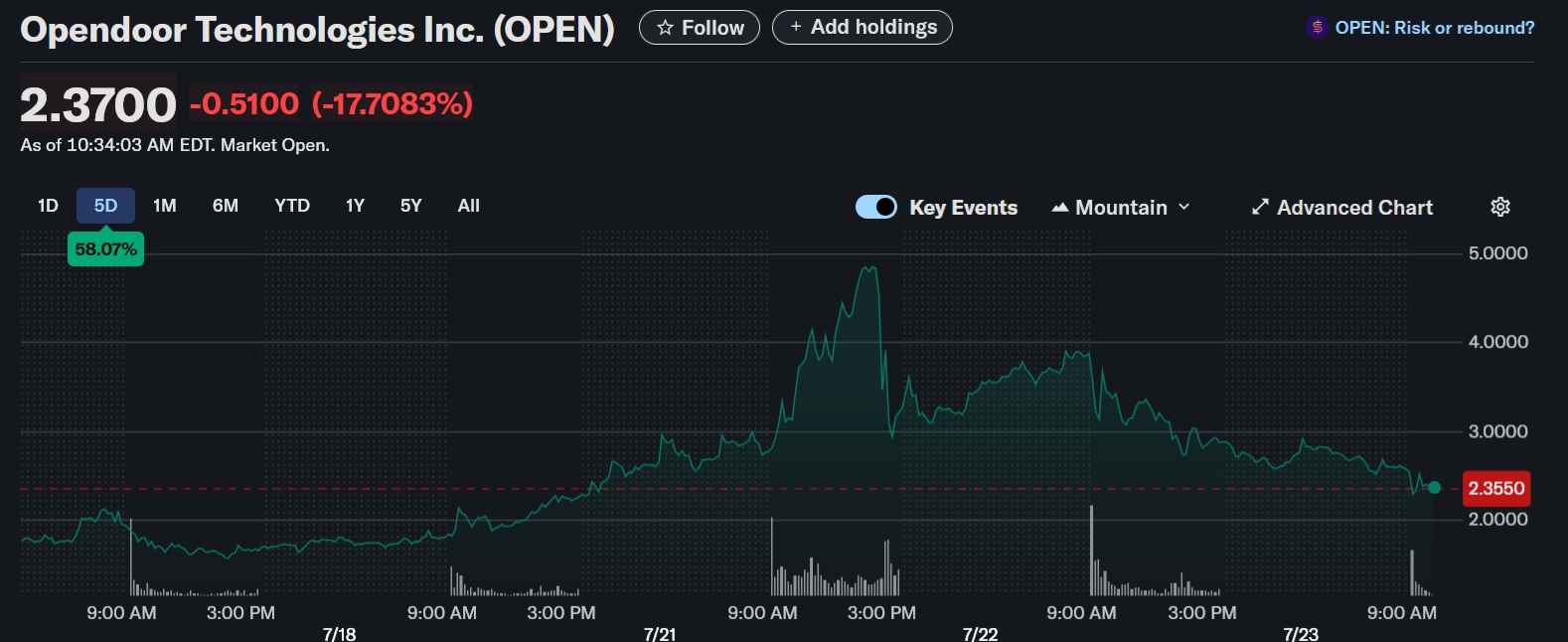Click the 3.0000 price axis label
Viewport: 1568px width, 642px height.
[1498, 431]
